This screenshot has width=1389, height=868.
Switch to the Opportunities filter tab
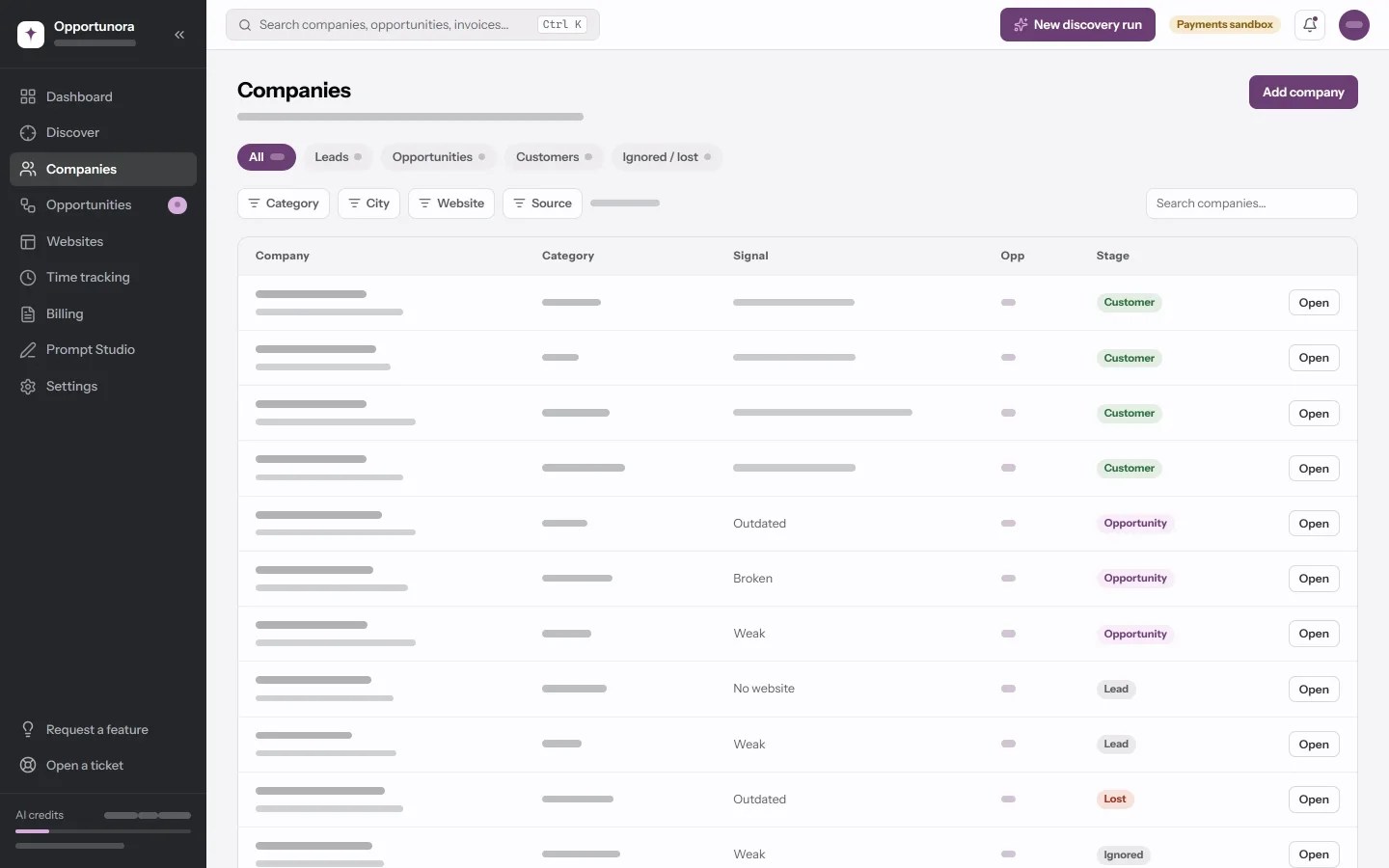click(x=439, y=157)
